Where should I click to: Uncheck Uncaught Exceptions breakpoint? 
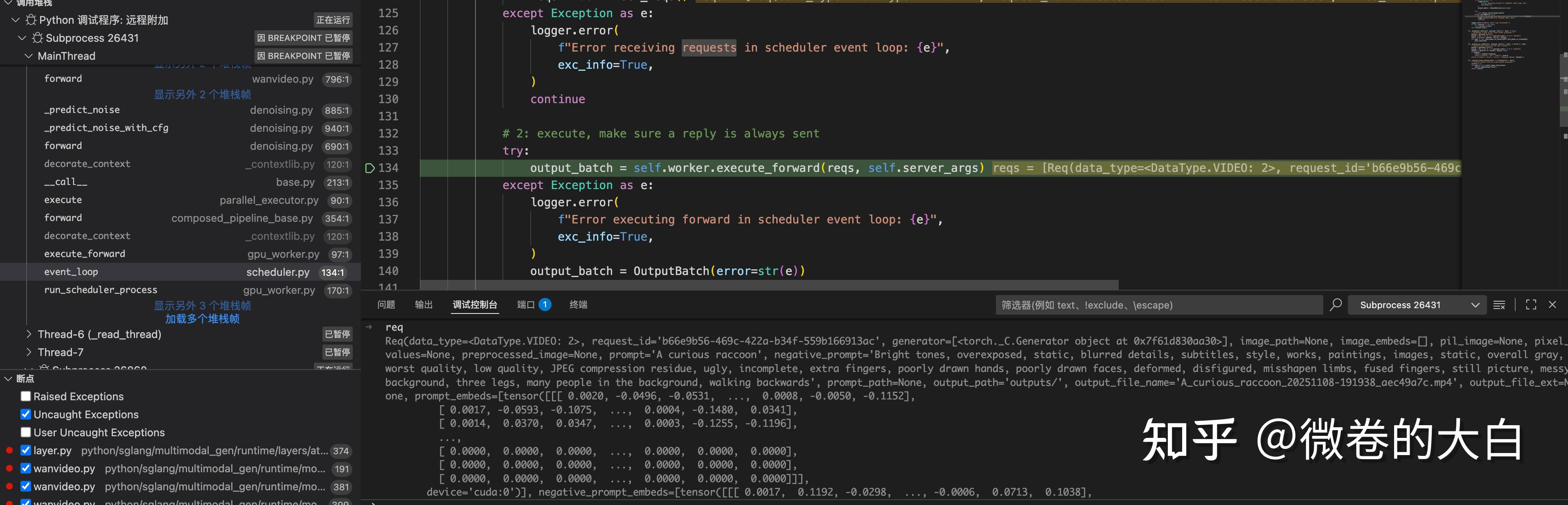point(25,414)
